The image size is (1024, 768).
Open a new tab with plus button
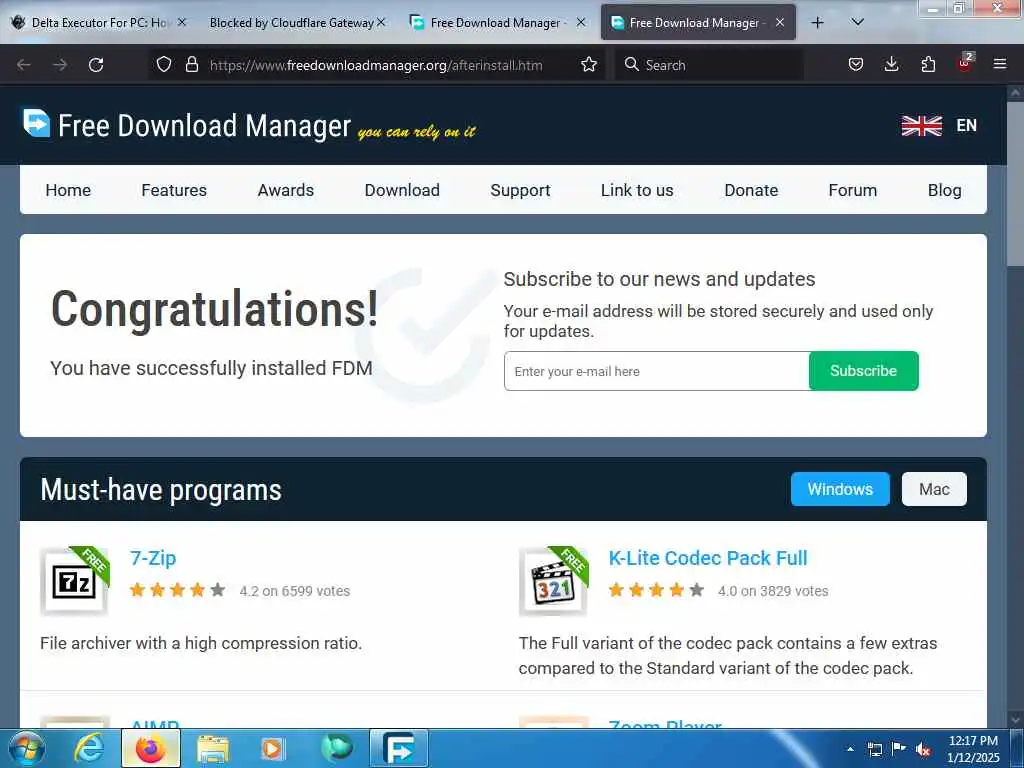click(817, 23)
